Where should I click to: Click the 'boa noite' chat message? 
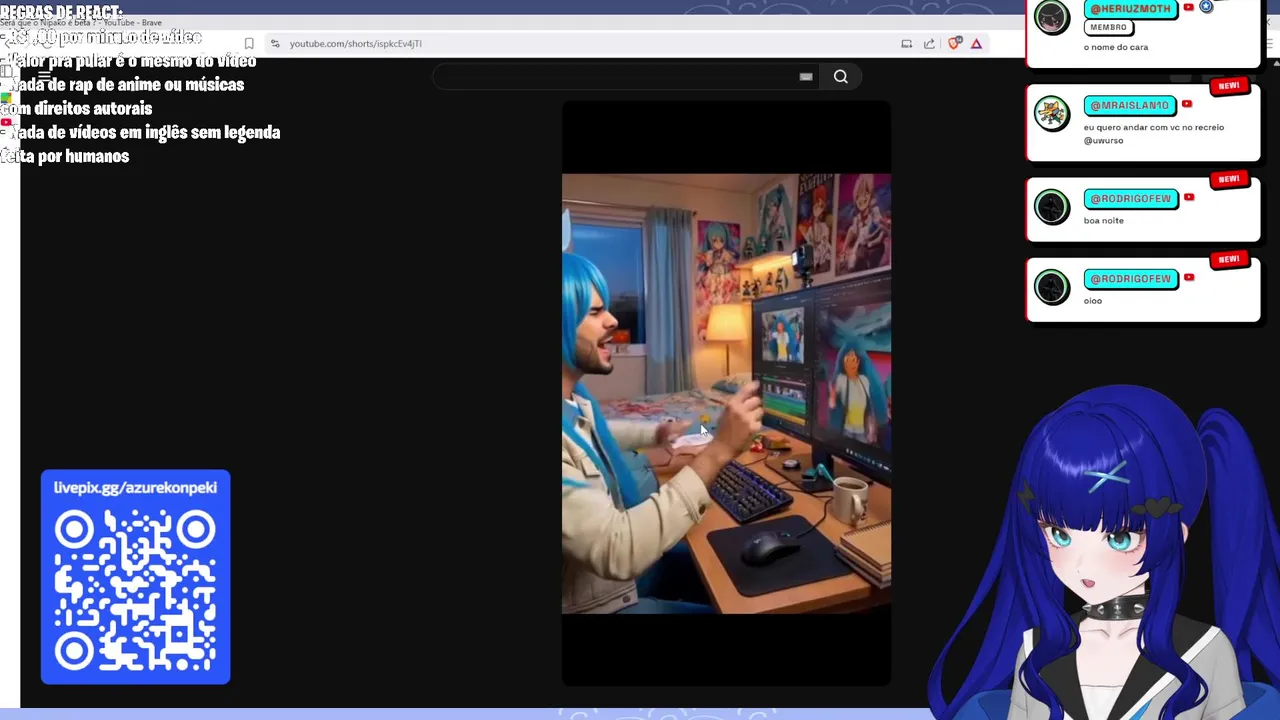[1104, 221]
